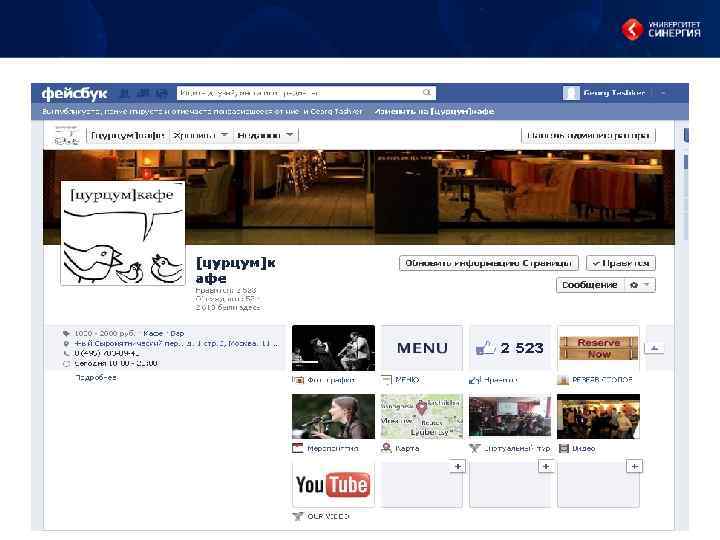
Task: Collapse the apps tiles with arrow button
Action: point(655,348)
